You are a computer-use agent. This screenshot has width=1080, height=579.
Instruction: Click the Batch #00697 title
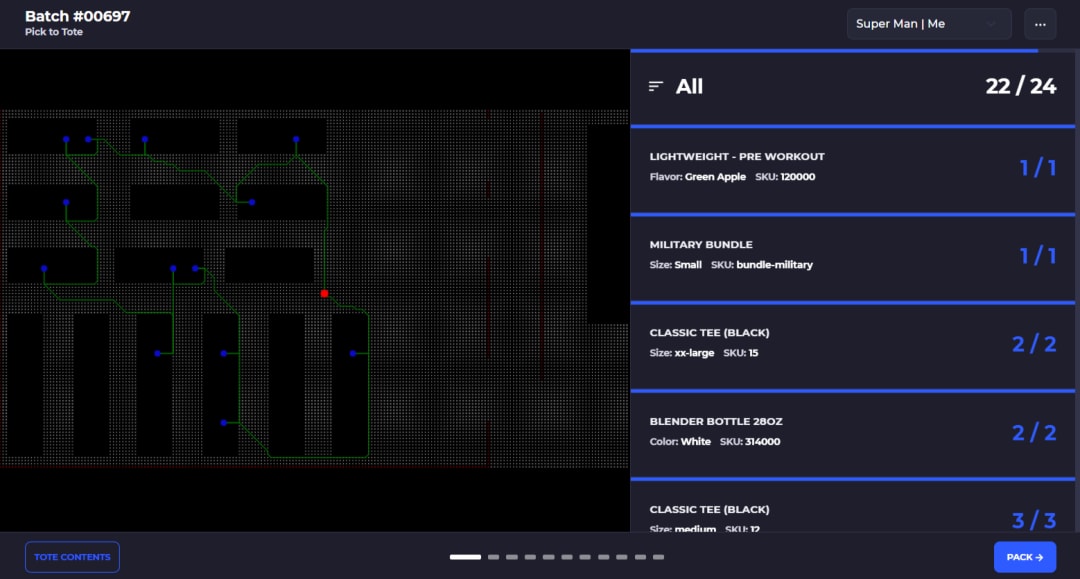click(78, 17)
